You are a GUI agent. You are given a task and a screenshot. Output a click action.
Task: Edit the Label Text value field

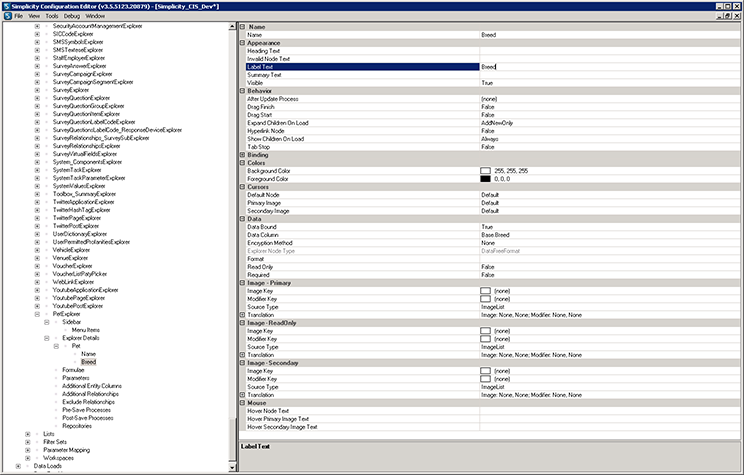(x=610, y=67)
